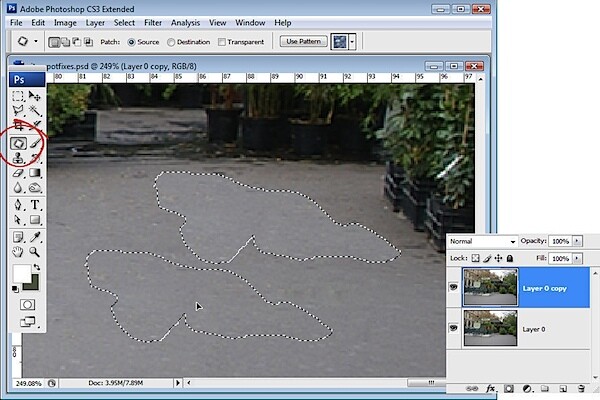This screenshot has width=600, height=400.
Task: Open the Analysis menu
Action: [x=185, y=23]
